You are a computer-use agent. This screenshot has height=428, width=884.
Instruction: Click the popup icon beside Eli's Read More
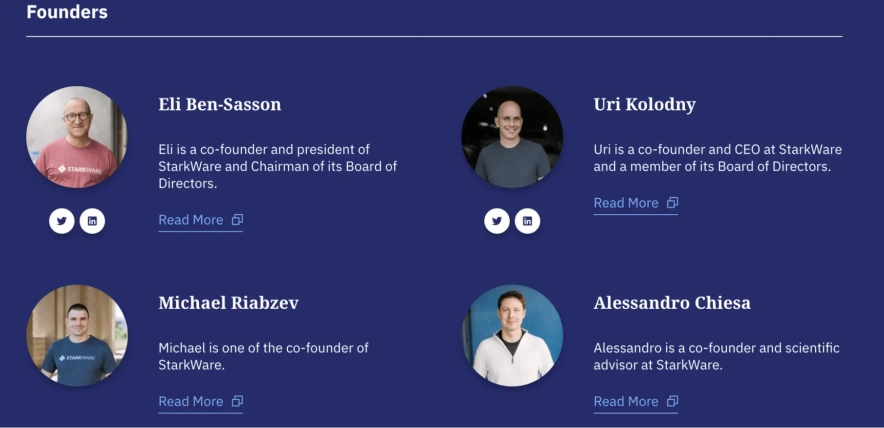237,220
